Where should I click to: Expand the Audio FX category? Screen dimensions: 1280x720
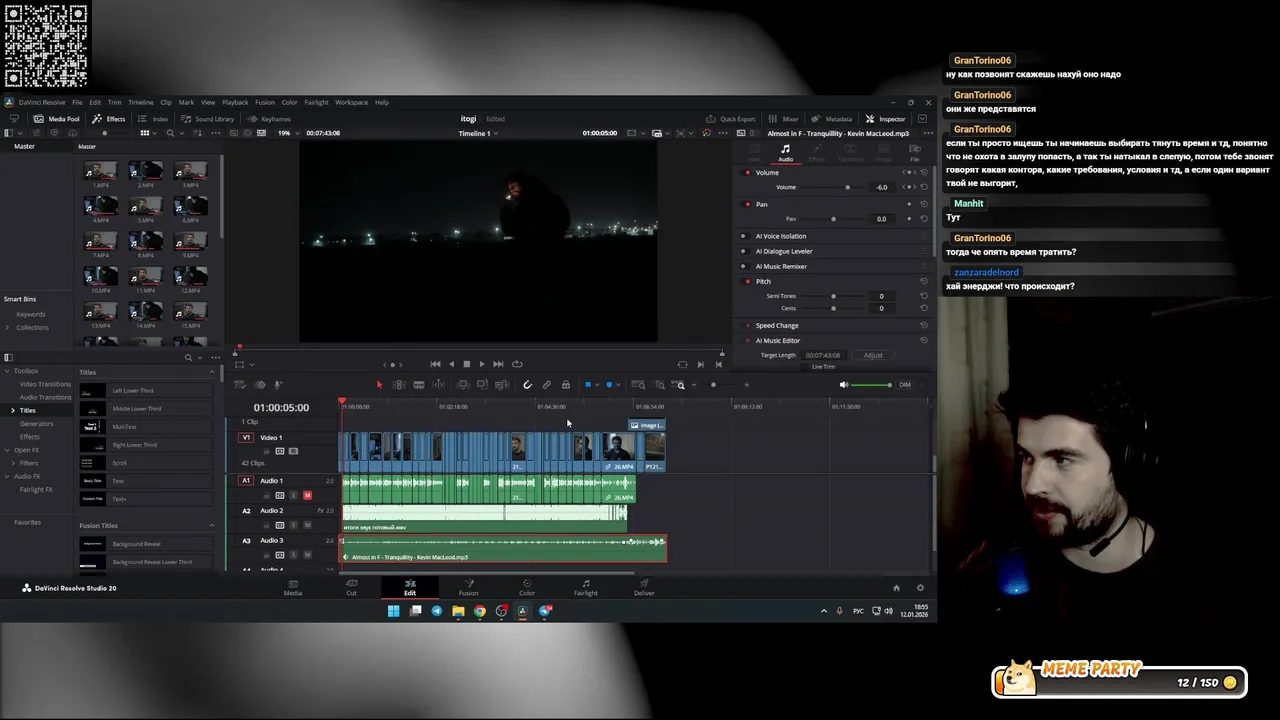(x=7, y=476)
